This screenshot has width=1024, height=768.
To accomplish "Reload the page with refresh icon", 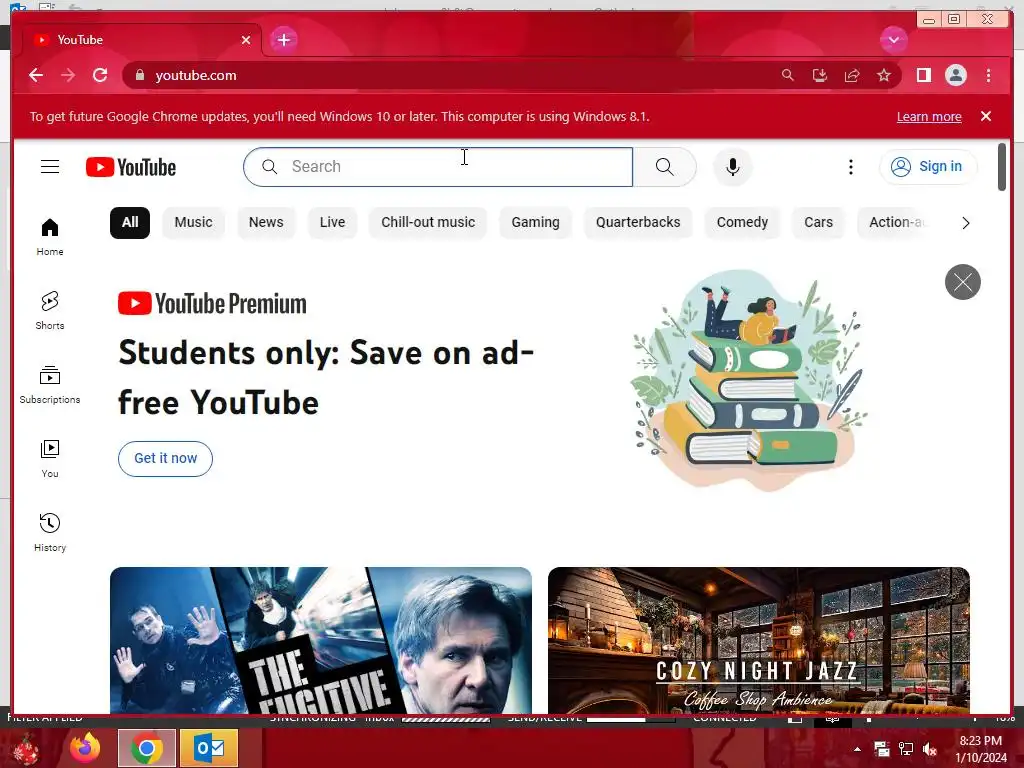I will [x=100, y=75].
